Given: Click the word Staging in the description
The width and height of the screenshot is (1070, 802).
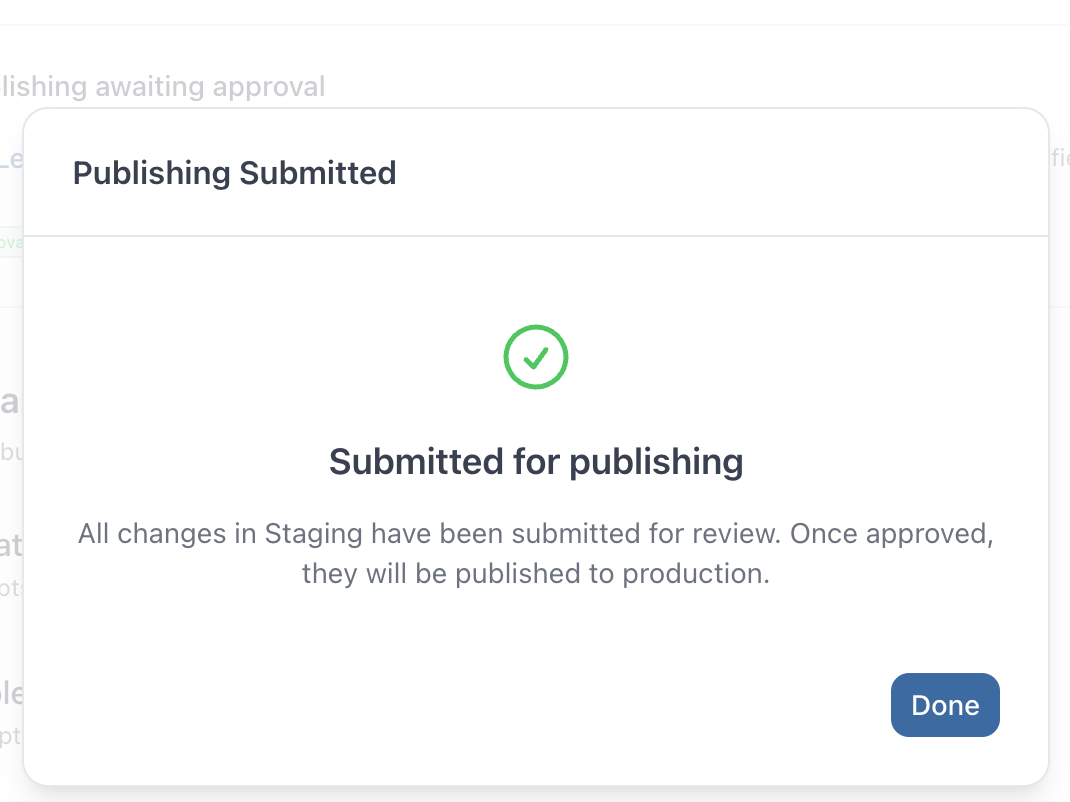Looking at the screenshot, I should click(x=310, y=534).
